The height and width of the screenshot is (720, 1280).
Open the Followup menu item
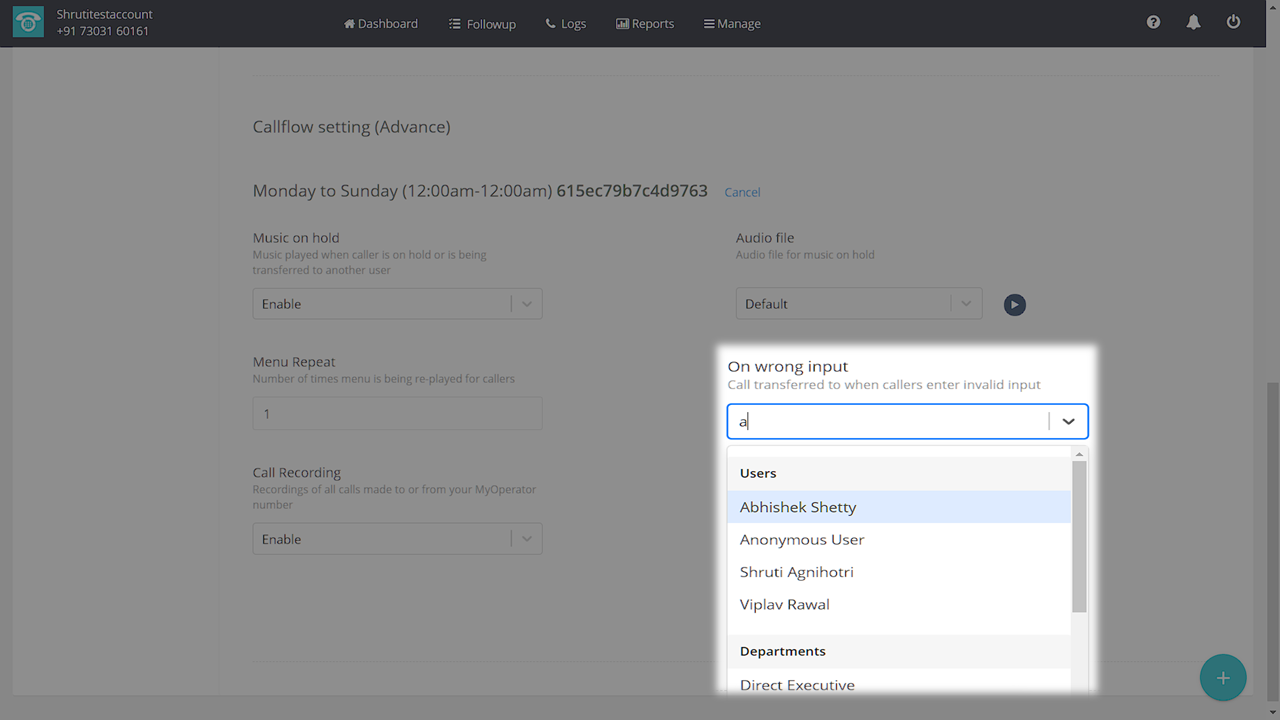pos(482,23)
